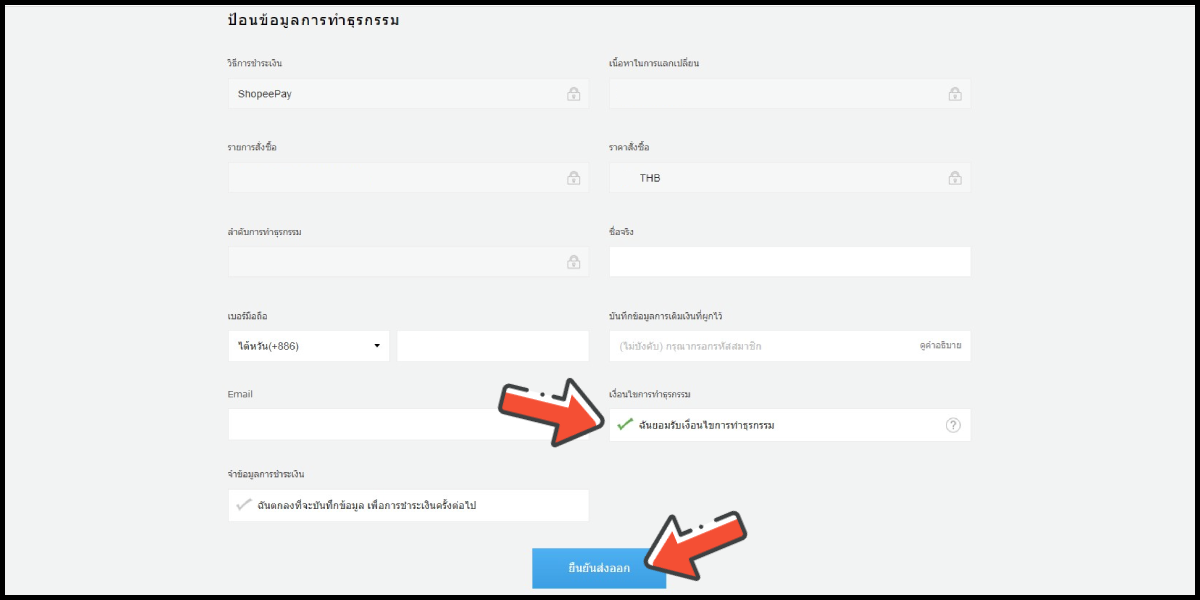This screenshot has height=600, width=1200.
Task: Focus the Email input field
Action: pyautogui.click(x=408, y=424)
